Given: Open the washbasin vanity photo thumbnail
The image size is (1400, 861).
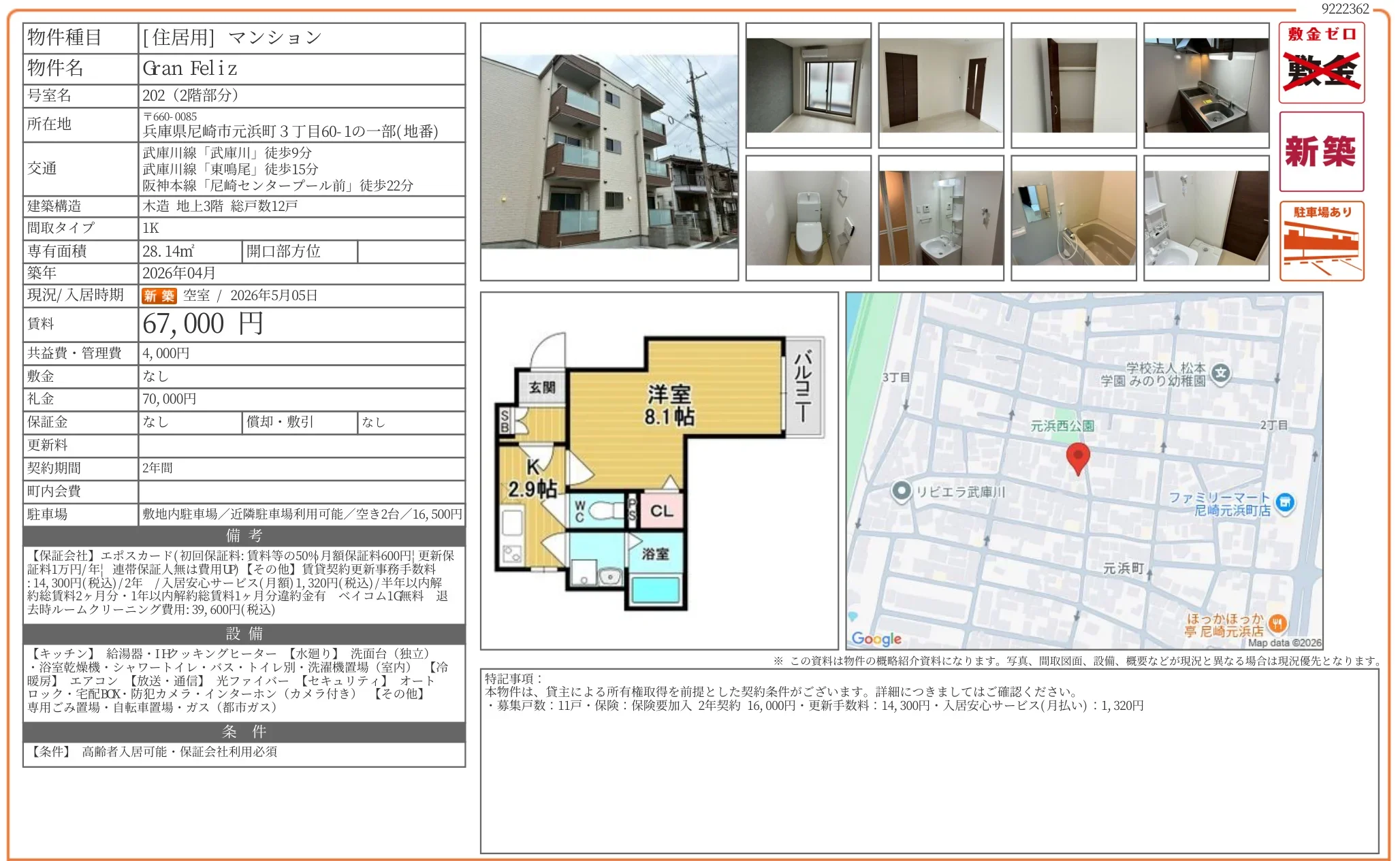Looking at the screenshot, I should click(940, 218).
